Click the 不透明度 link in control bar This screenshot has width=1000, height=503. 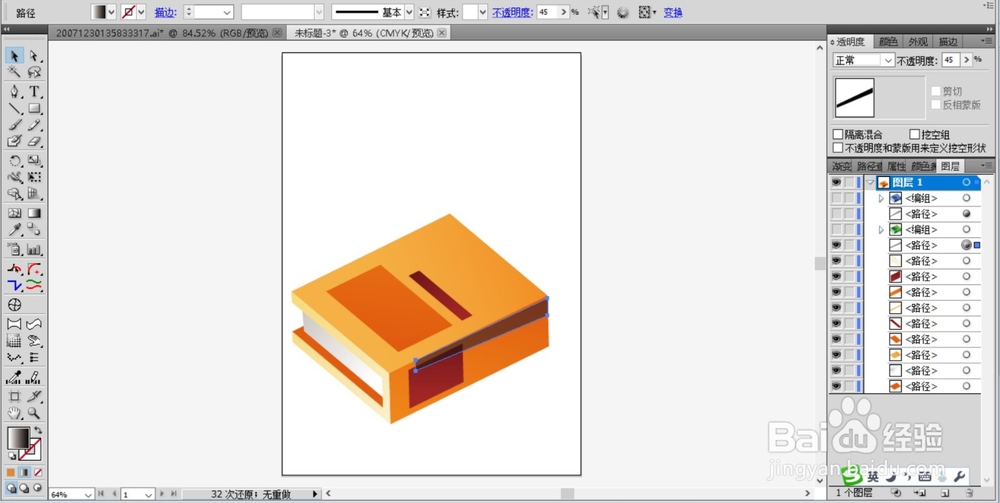(512, 12)
